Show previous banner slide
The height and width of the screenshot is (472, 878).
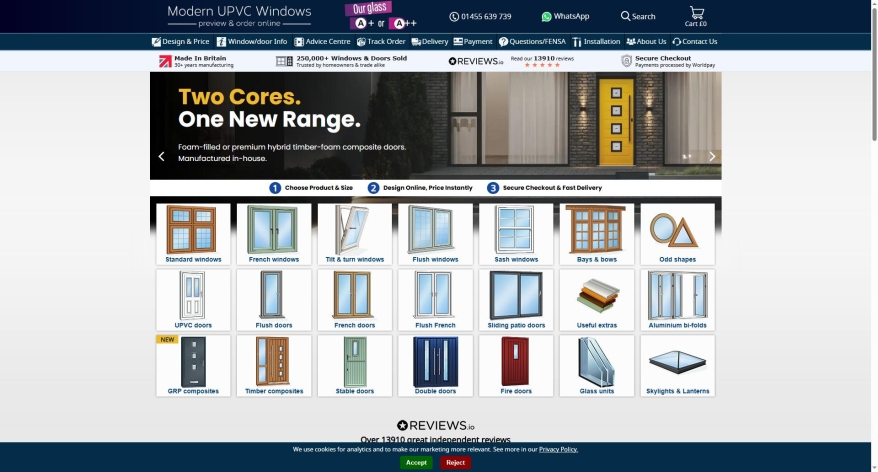[161, 157]
